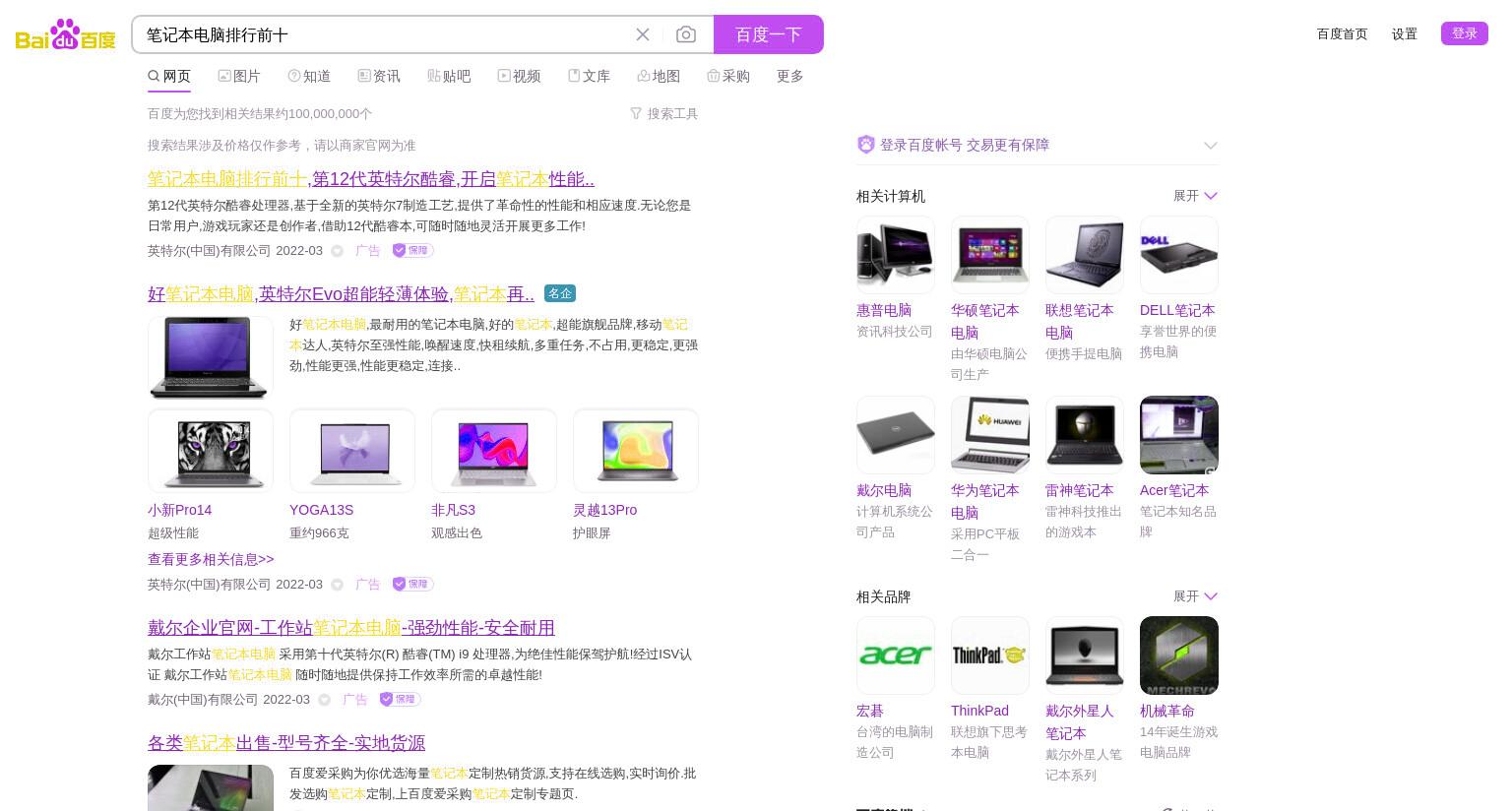This screenshot has height=811, width=1512.
Task: Open 雷神笔记本 thumbnail
Action: pyautogui.click(x=1085, y=435)
